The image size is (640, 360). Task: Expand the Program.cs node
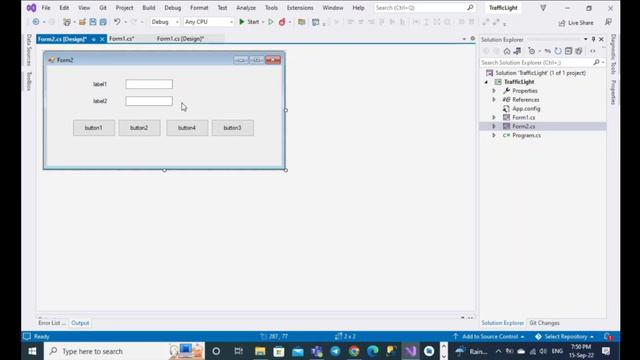(494, 135)
